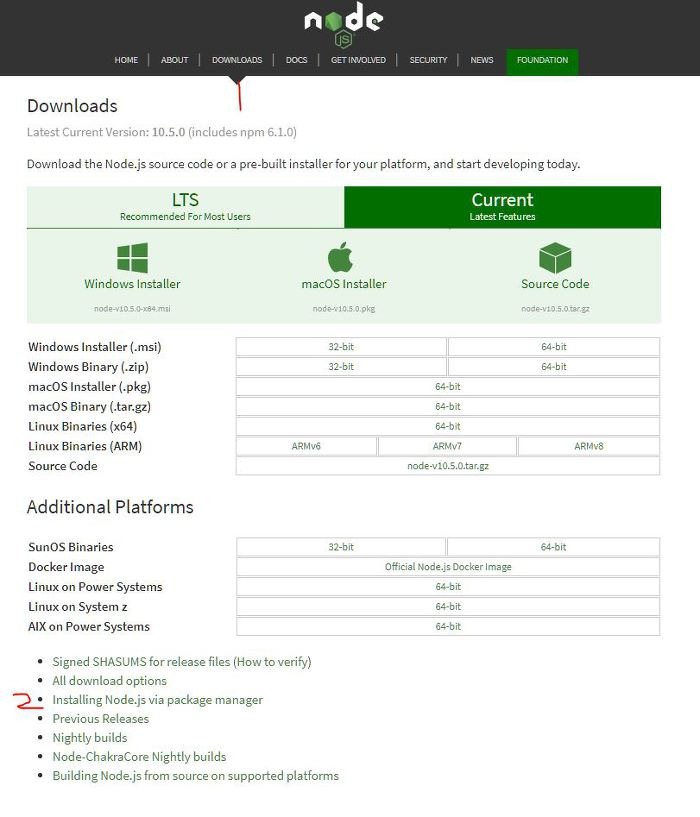Download SunOS Binaries 64-bit
The image size is (700, 817).
(553, 547)
